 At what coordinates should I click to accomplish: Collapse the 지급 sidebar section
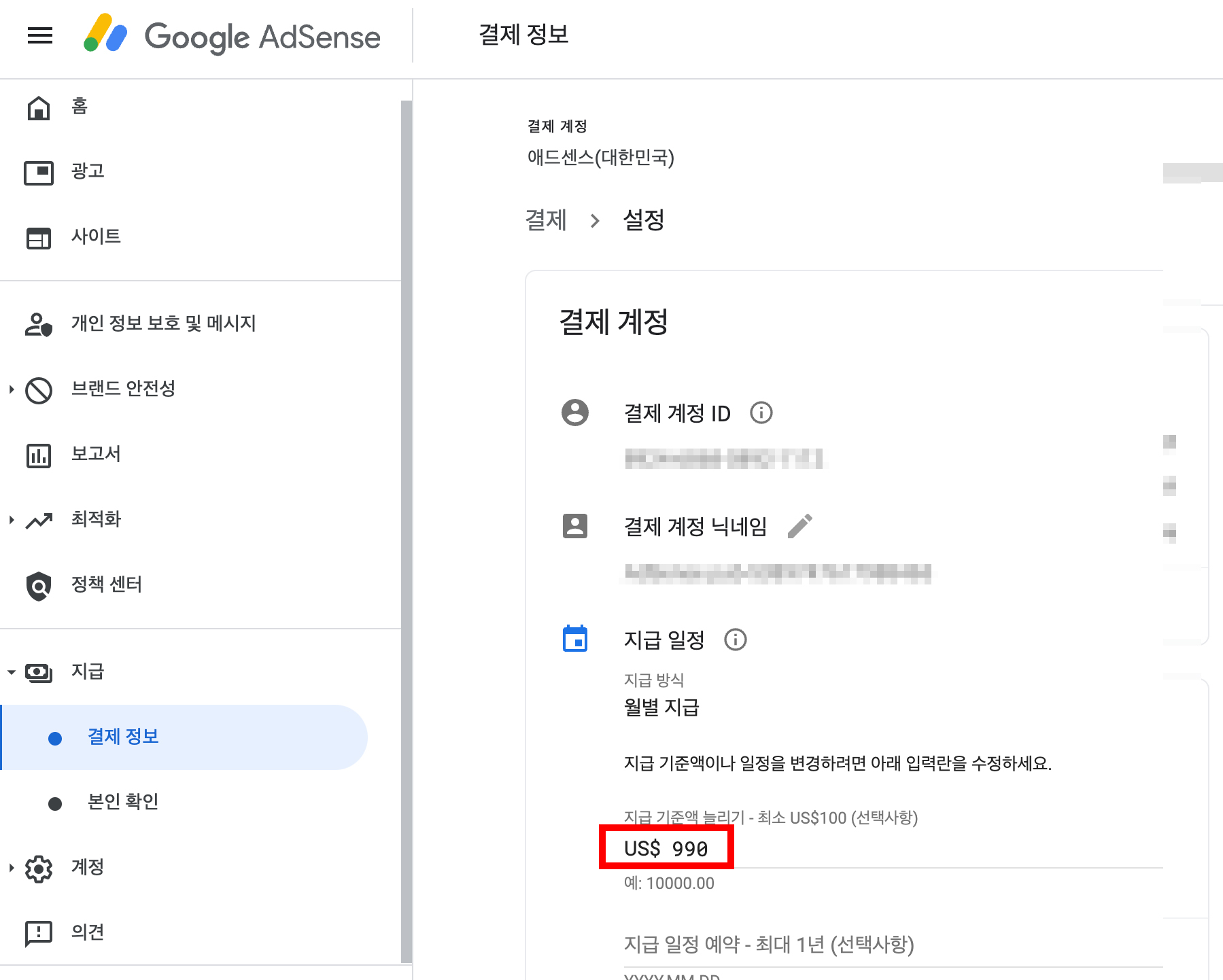[x=11, y=671]
